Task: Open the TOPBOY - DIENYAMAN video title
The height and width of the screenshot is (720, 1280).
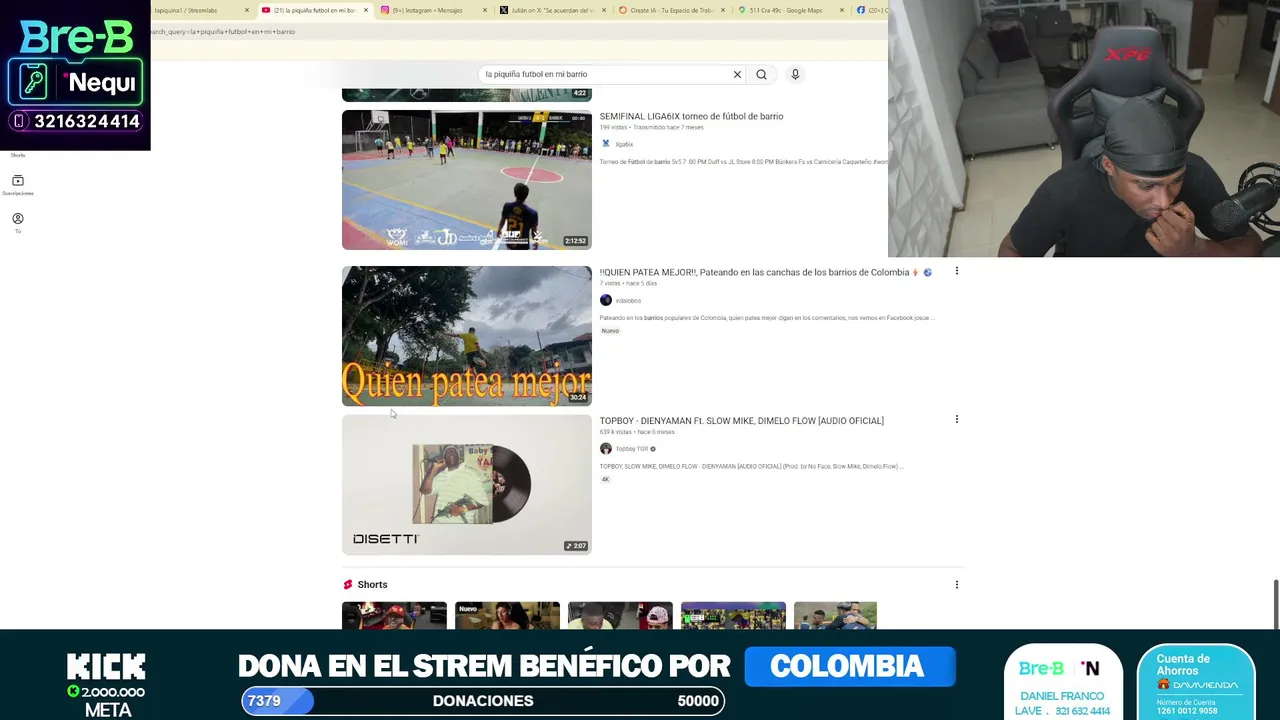Action: pyautogui.click(x=741, y=421)
